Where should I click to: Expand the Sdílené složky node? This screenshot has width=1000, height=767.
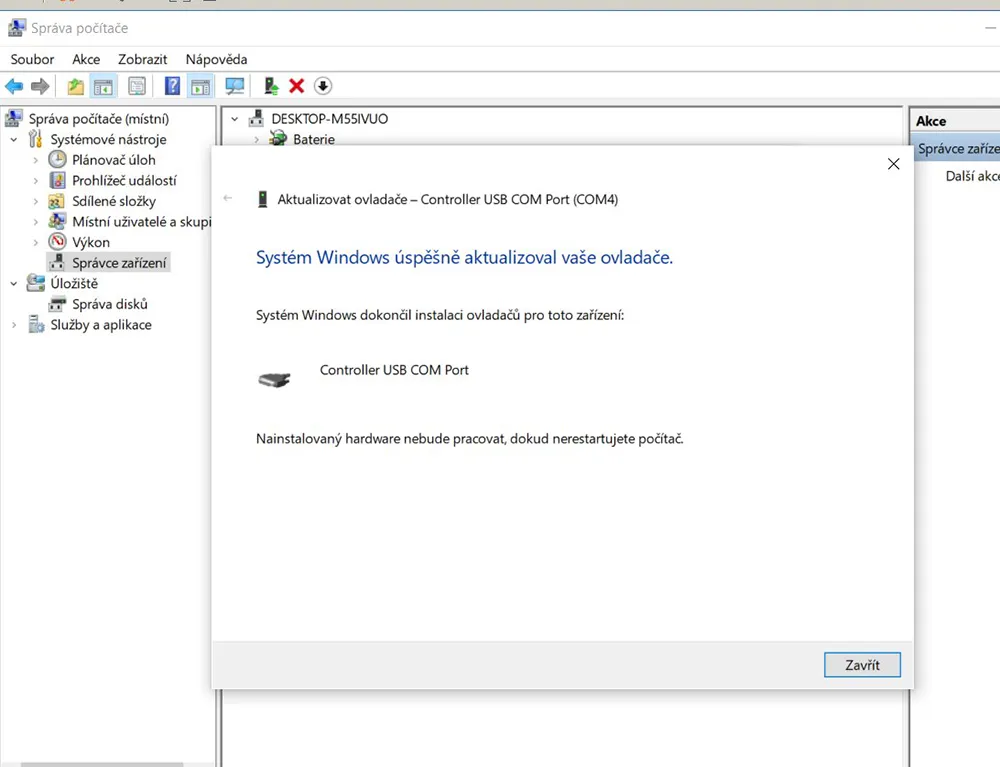point(36,201)
